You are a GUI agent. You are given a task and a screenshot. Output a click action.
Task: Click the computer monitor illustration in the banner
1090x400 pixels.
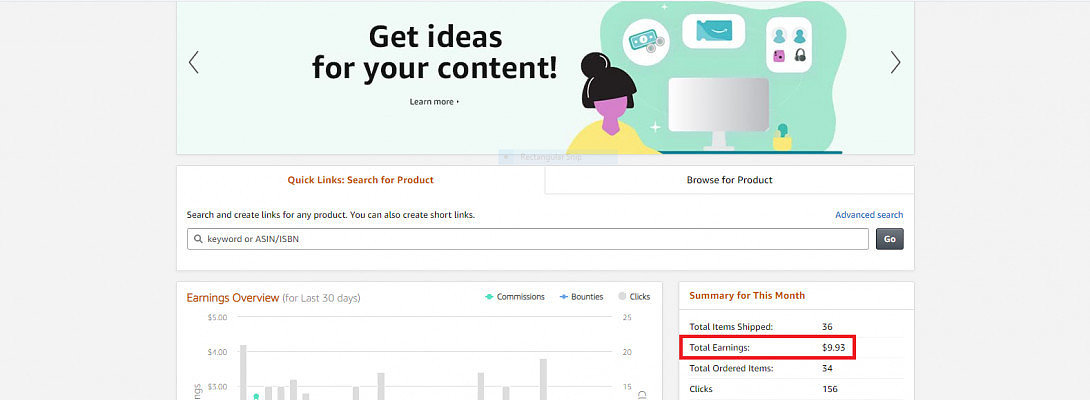[718, 112]
